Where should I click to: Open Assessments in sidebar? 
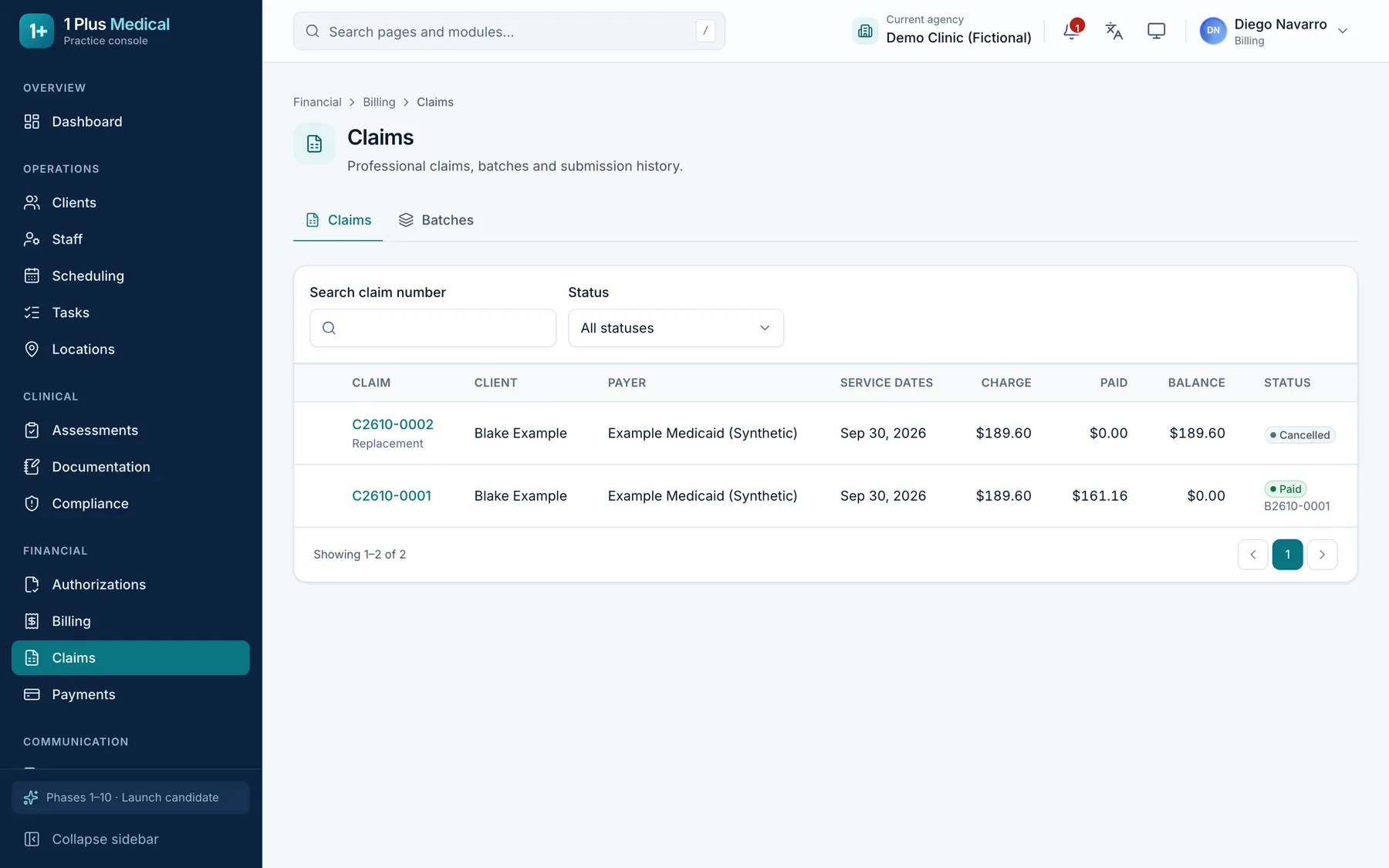click(x=130, y=431)
